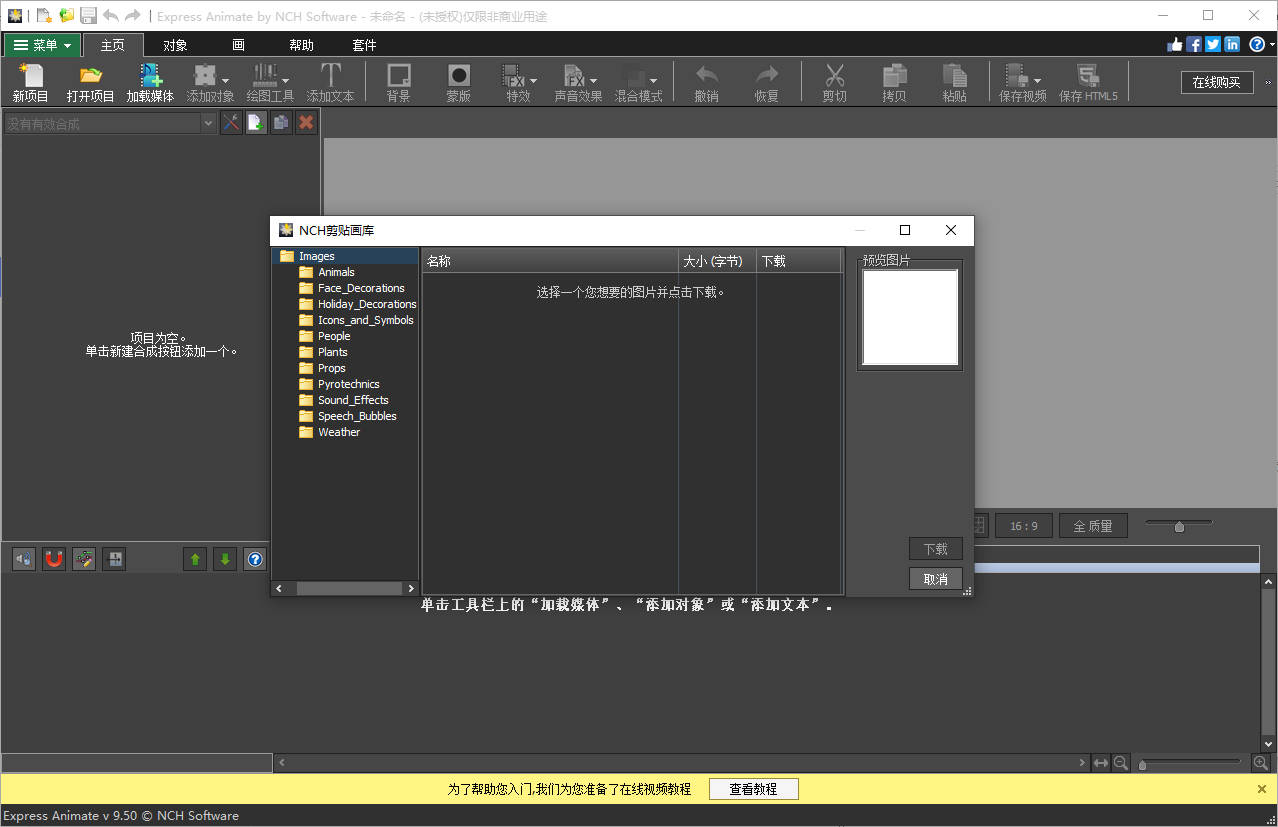Toggle the speaker mute button in timeline
The image size is (1278, 827).
[x=24, y=559]
